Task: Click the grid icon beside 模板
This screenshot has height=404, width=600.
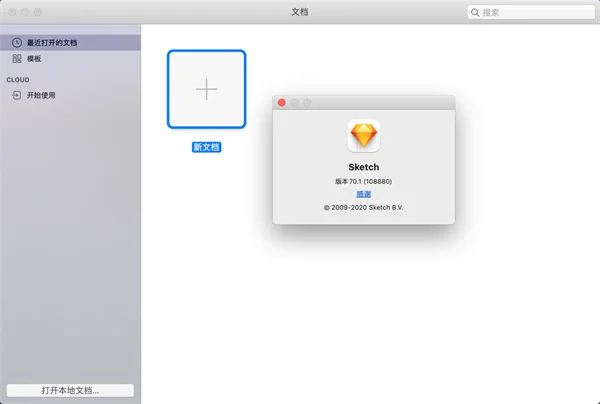Action: coord(17,59)
